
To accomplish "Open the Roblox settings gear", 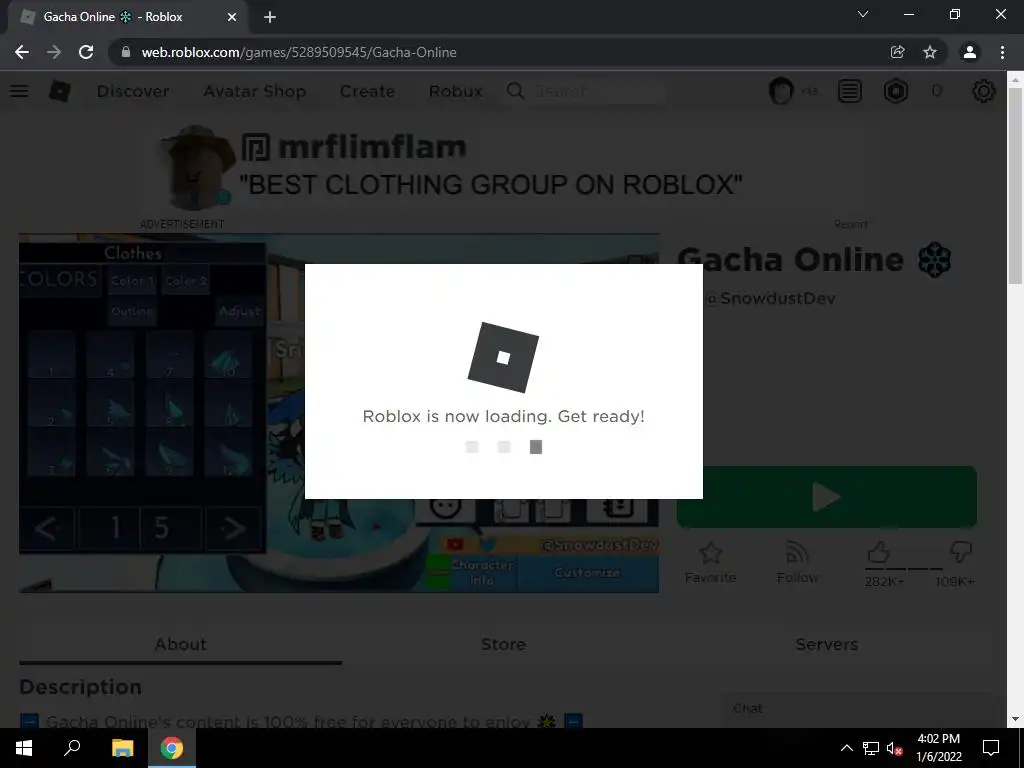I will 984,91.
